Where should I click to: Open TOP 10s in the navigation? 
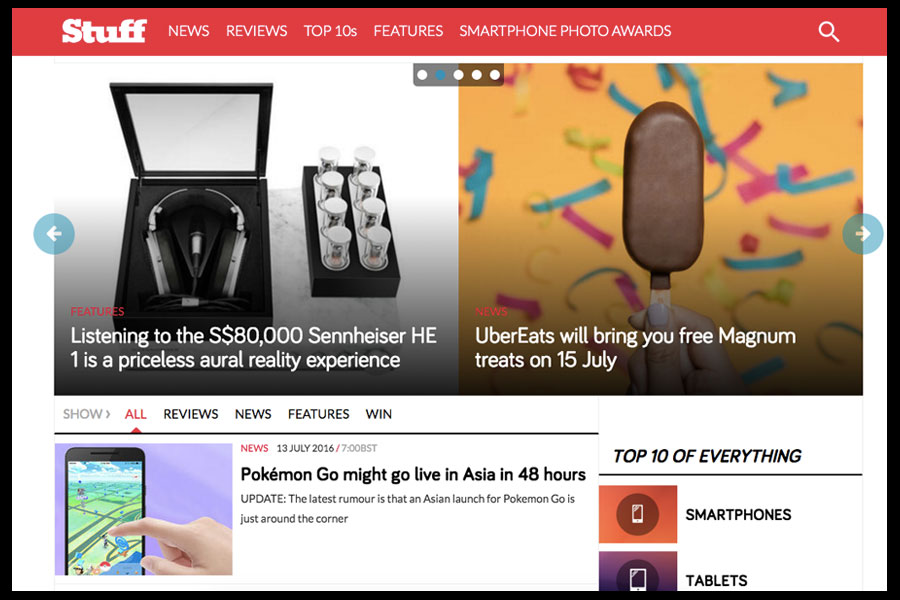pos(330,31)
